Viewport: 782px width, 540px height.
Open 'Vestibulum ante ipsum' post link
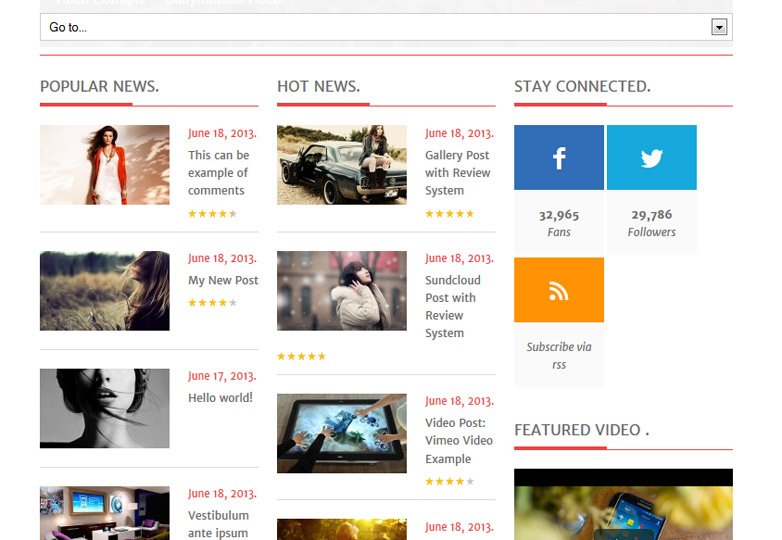(x=218, y=524)
